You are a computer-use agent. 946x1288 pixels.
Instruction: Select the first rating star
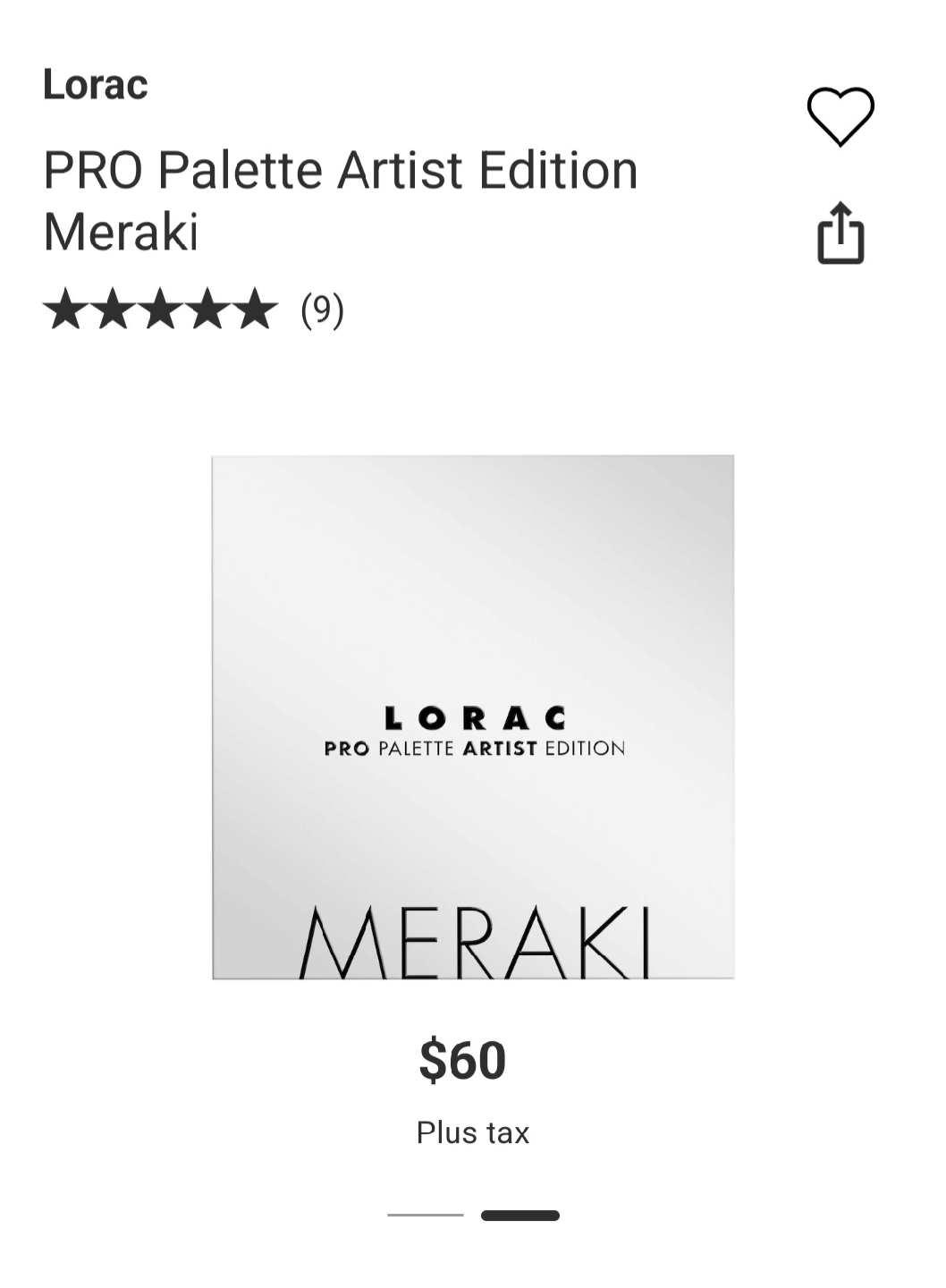tap(64, 309)
